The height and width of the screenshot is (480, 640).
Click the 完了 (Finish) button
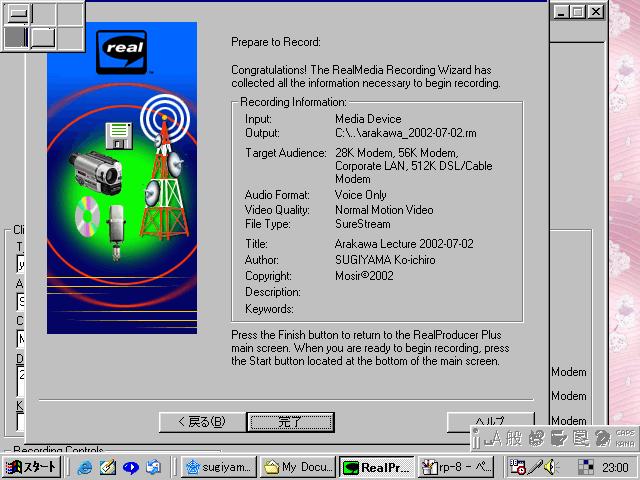click(x=291, y=422)
